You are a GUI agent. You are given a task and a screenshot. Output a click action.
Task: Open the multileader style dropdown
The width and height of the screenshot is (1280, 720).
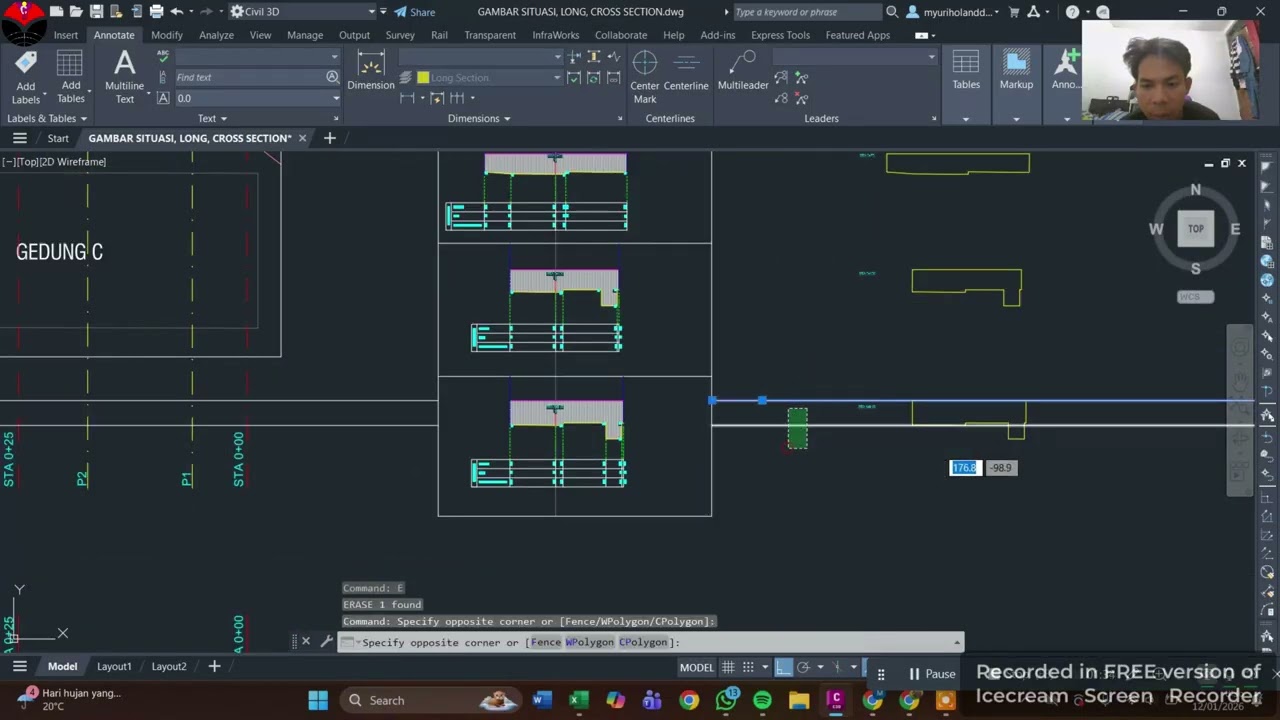pyautogui.click(x=931, y=57)
